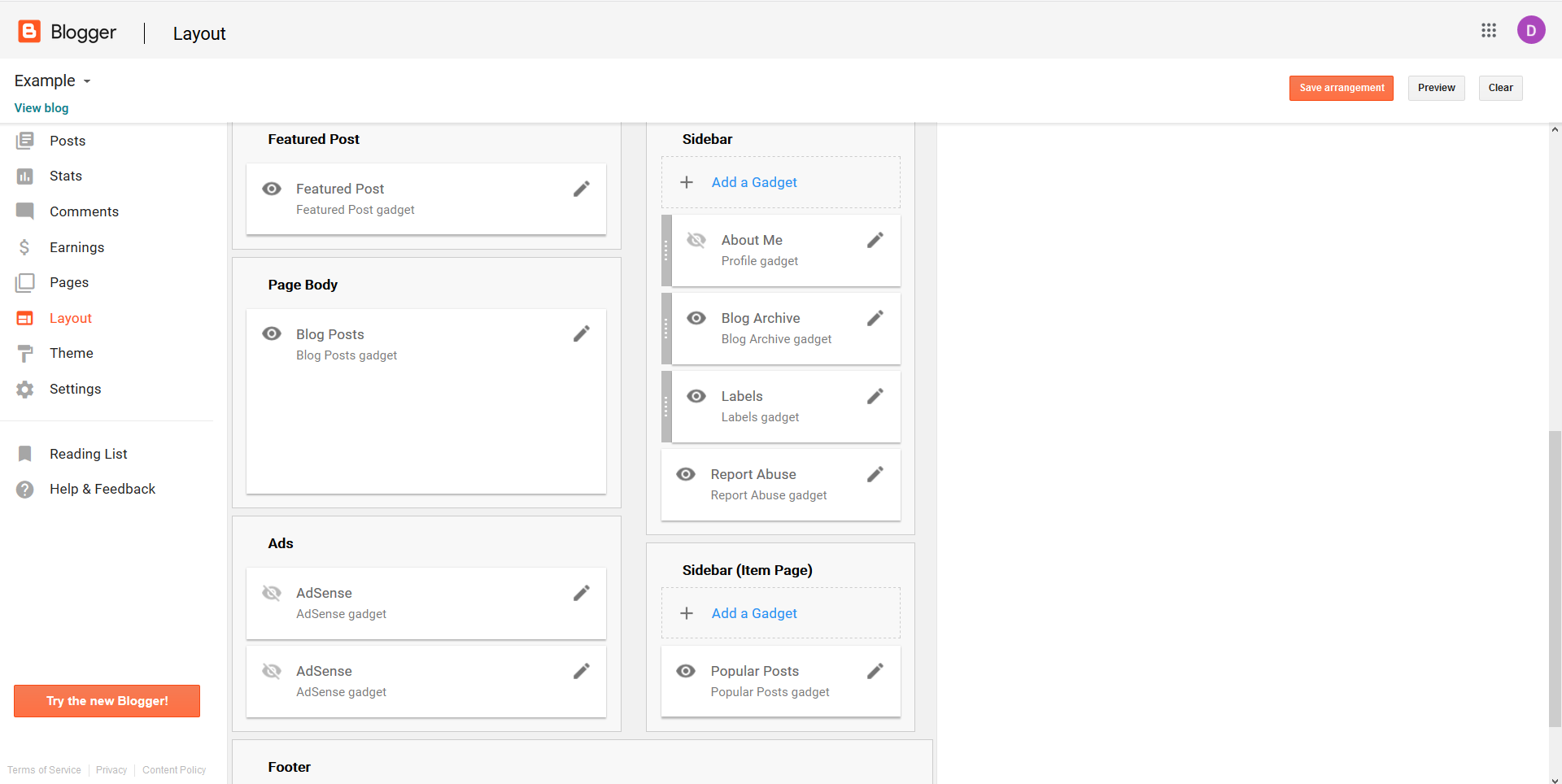Screen dimensions: 1562x784
Task: Click the Blogger logo icon
Action: click(x=29, y=32)
